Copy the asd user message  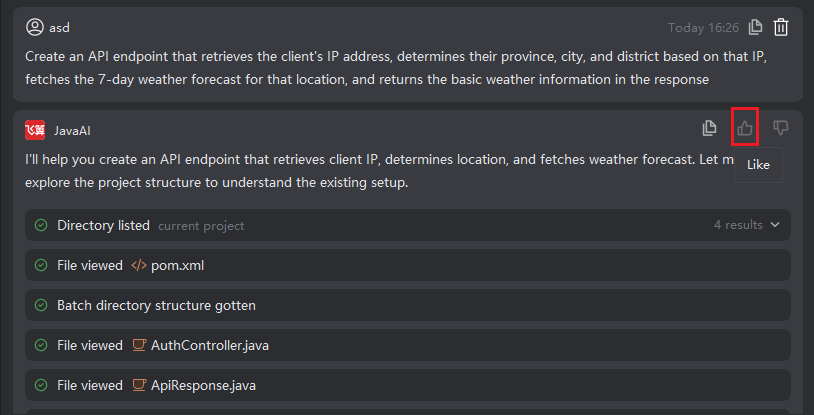757,28
